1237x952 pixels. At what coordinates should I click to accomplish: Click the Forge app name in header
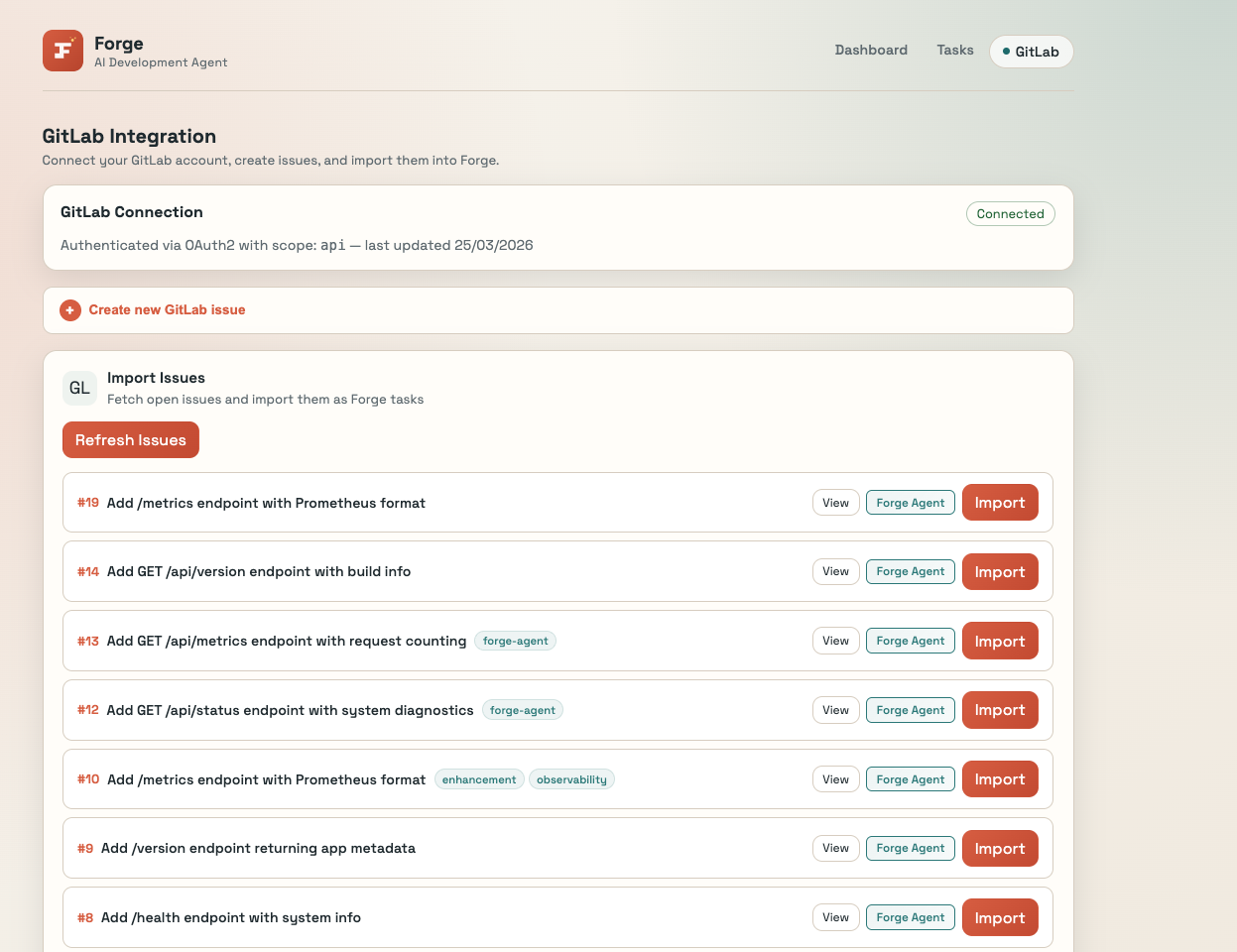pyautogui.click(x=119, y=44)
